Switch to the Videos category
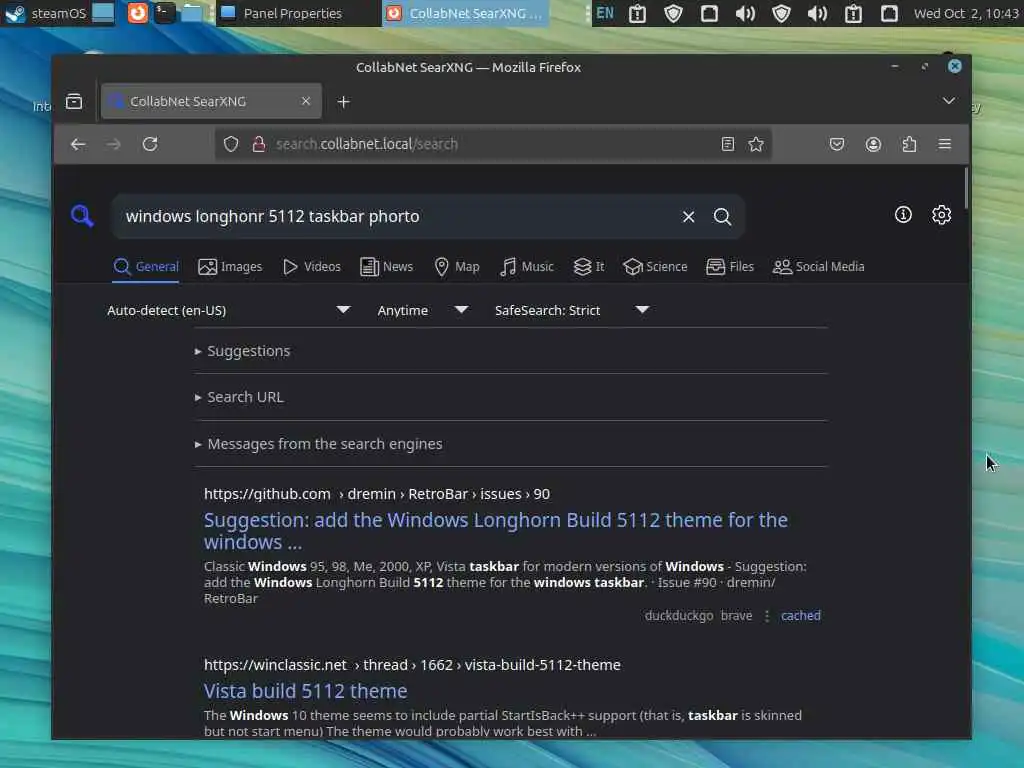1024x768 pixels. (x=312, y=266)
